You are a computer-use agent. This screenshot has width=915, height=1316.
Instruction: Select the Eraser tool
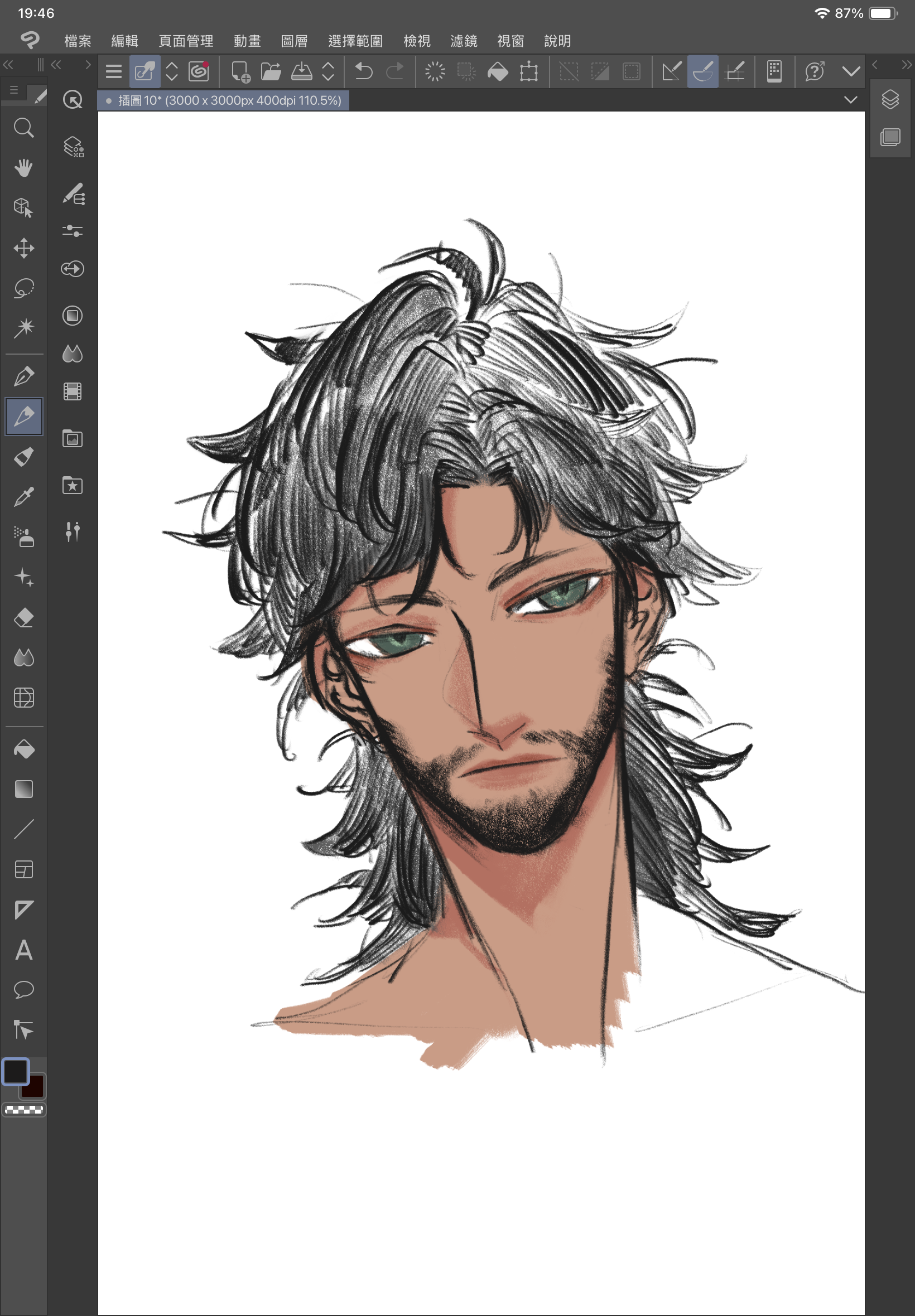[23, 618]
